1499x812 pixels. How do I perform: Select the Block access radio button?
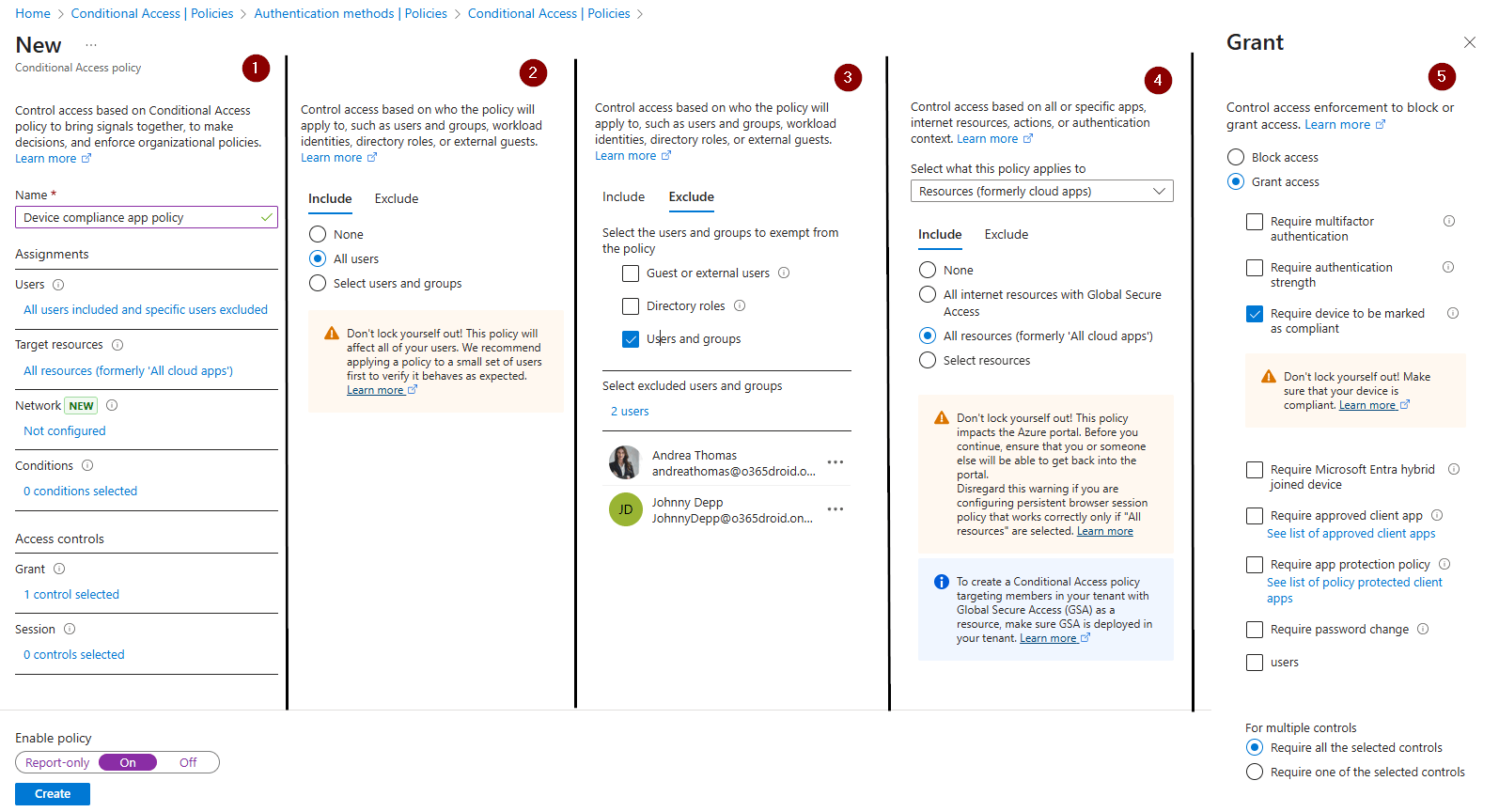coord(1236,157)
